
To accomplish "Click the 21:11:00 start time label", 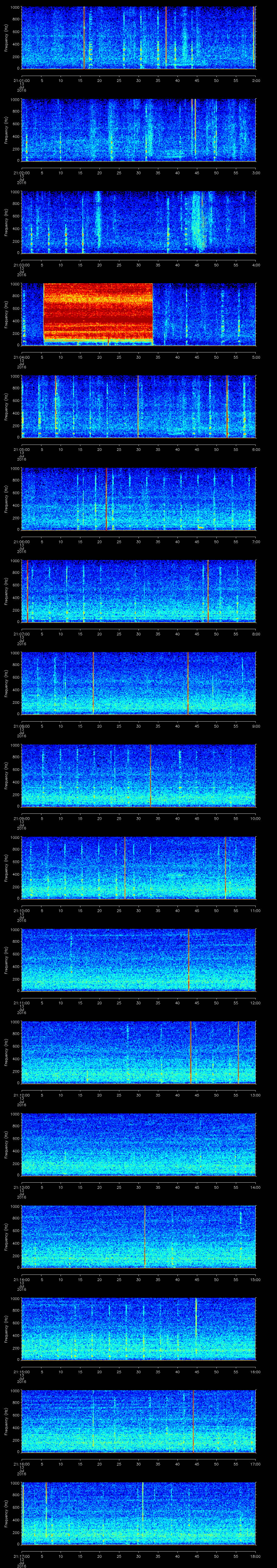I will [21, 1003].
